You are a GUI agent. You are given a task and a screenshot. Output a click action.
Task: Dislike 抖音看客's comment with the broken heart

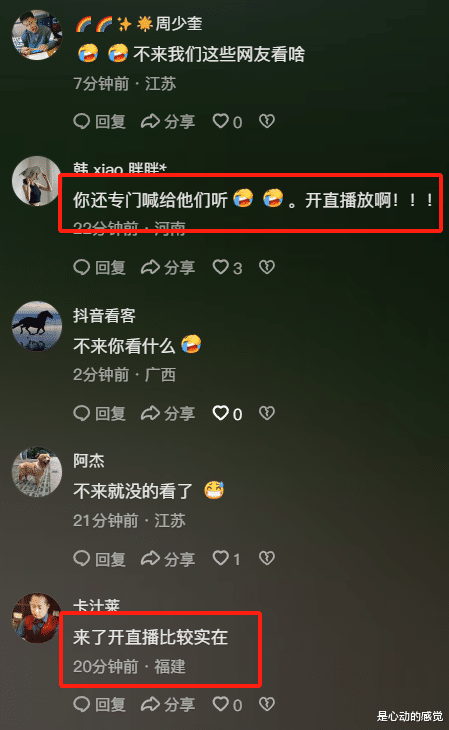point(267,412)
